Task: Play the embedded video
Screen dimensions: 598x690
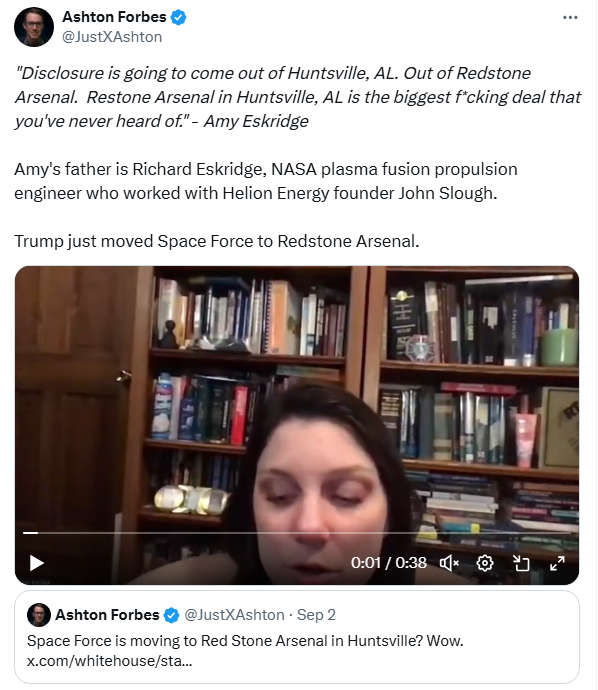Action: coord(37,563)
